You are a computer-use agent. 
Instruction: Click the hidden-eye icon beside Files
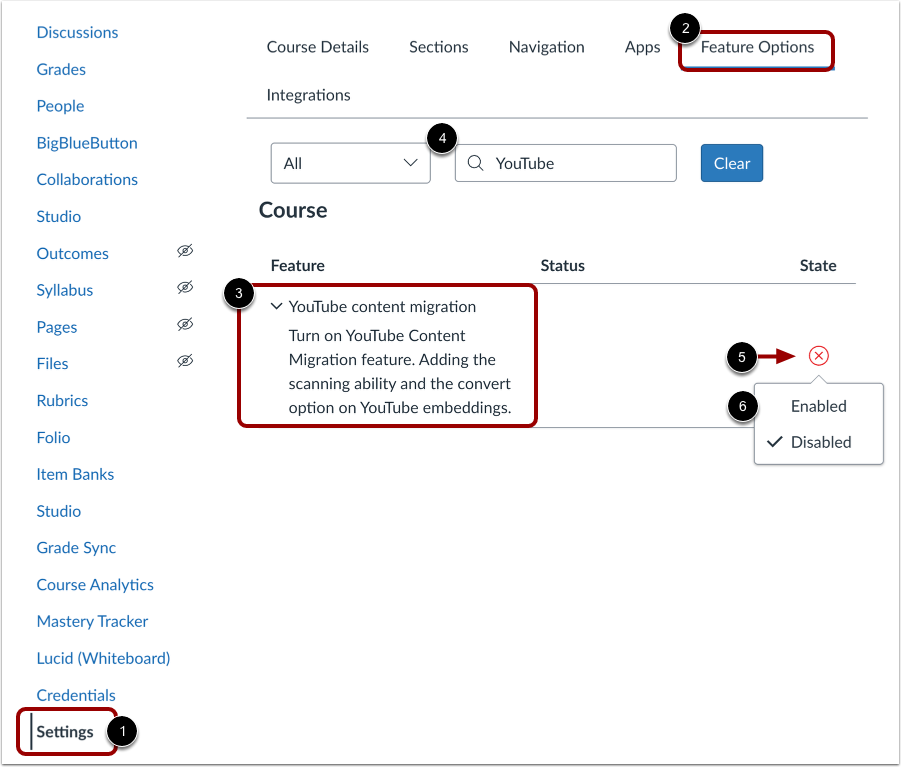click(x=185, y=361)
